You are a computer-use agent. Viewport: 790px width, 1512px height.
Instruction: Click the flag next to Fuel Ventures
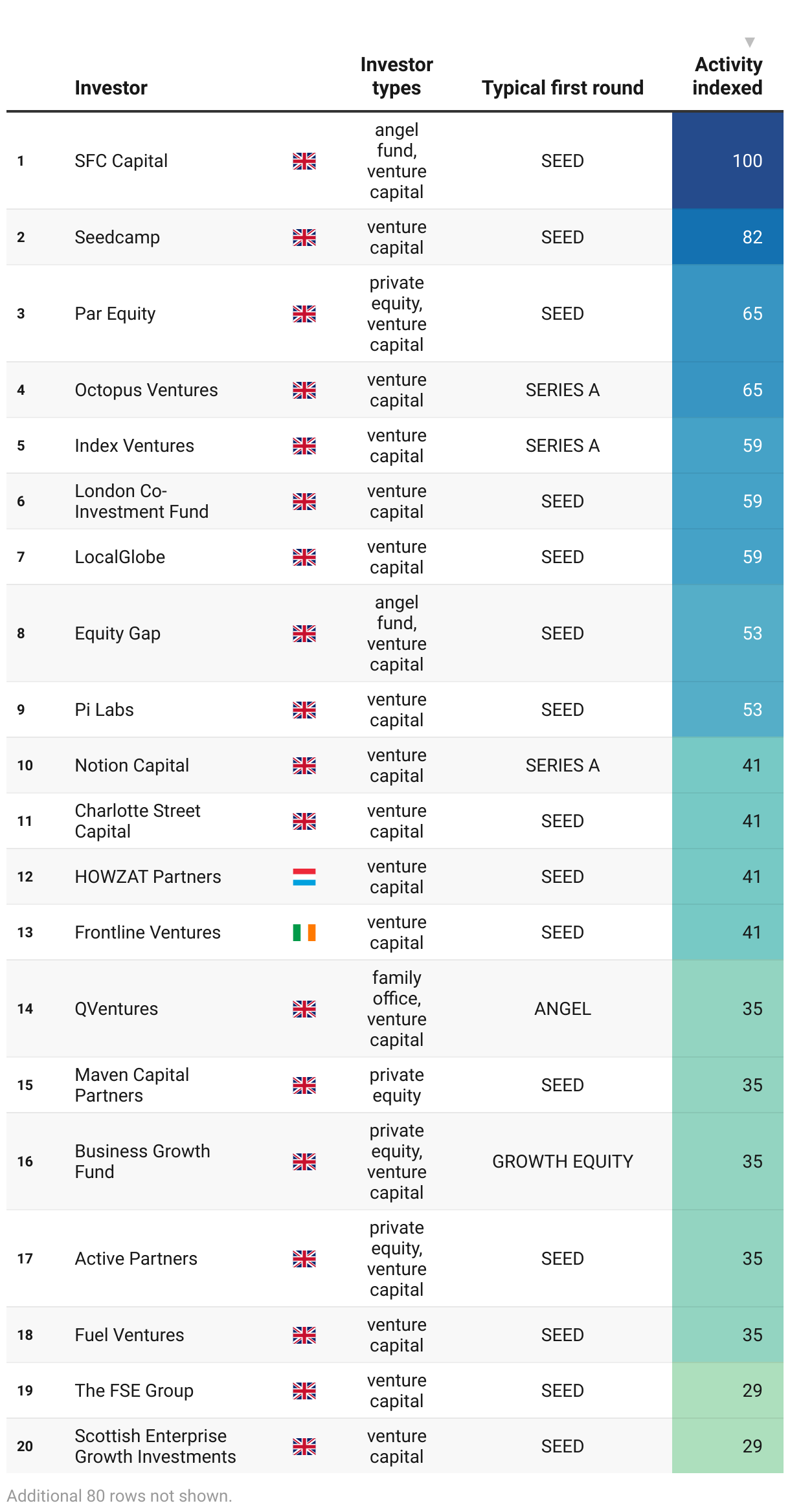click(304, 1335)
